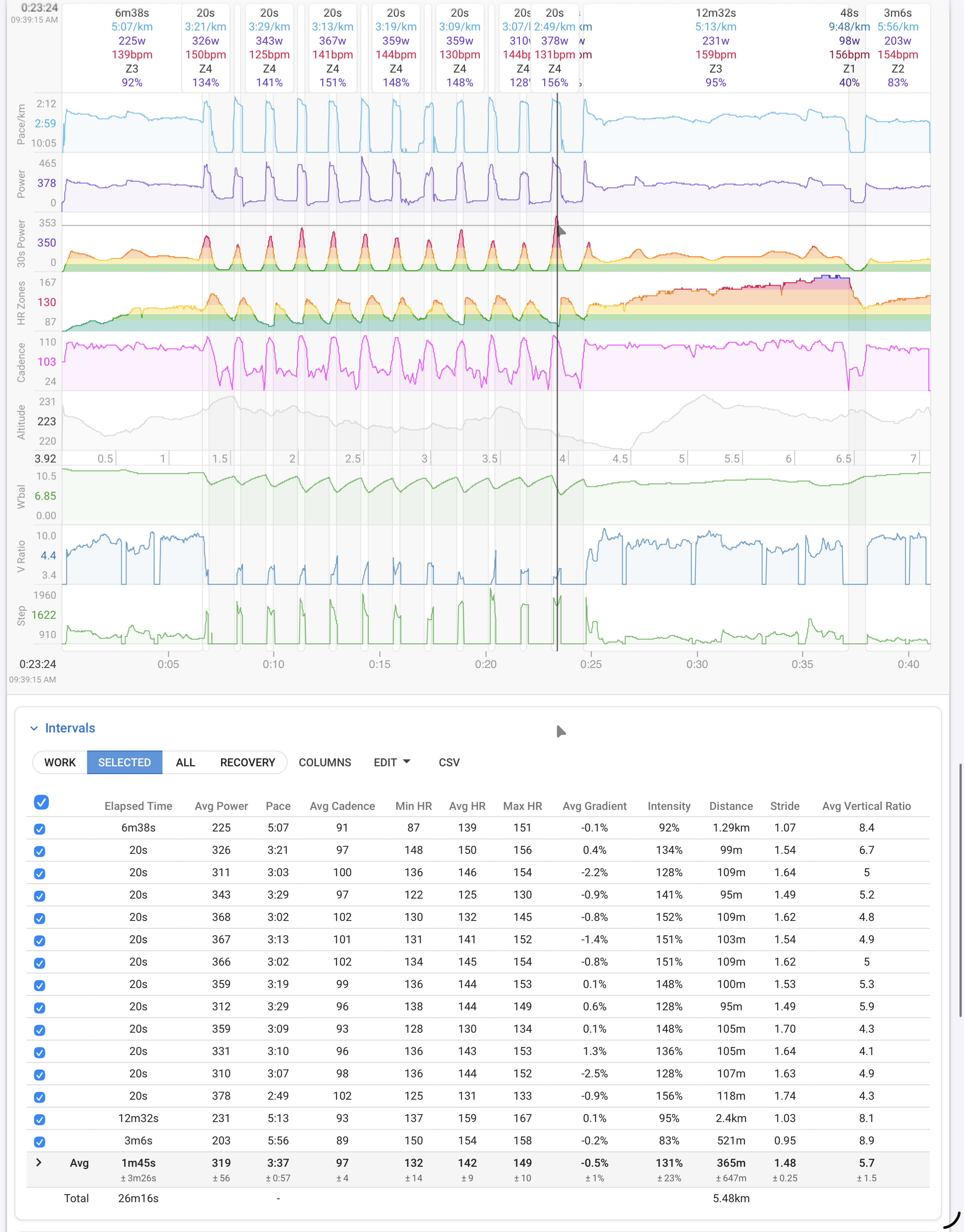Image resolution: width=964 pixels, height=1232 pixels.
Task: Sort by Avg Power column header
Action: (x=221, y=806)
